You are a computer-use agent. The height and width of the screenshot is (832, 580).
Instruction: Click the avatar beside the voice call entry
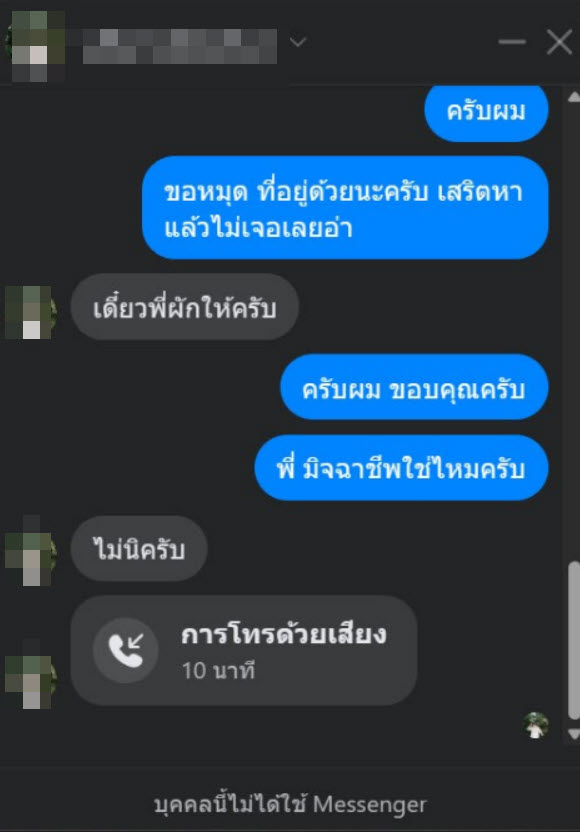31,675
